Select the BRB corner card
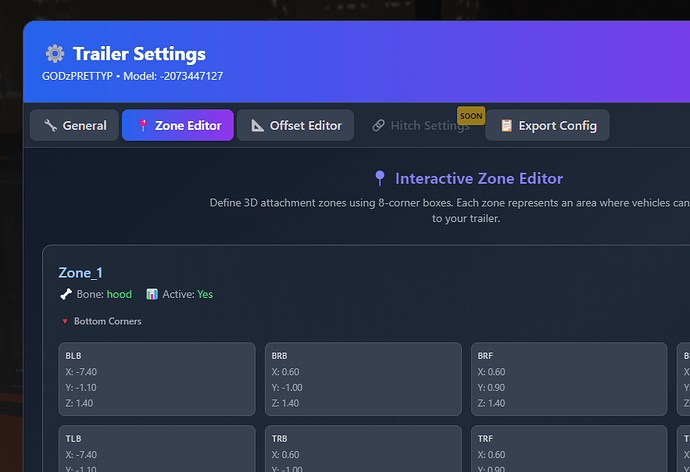 coord(363,379)
